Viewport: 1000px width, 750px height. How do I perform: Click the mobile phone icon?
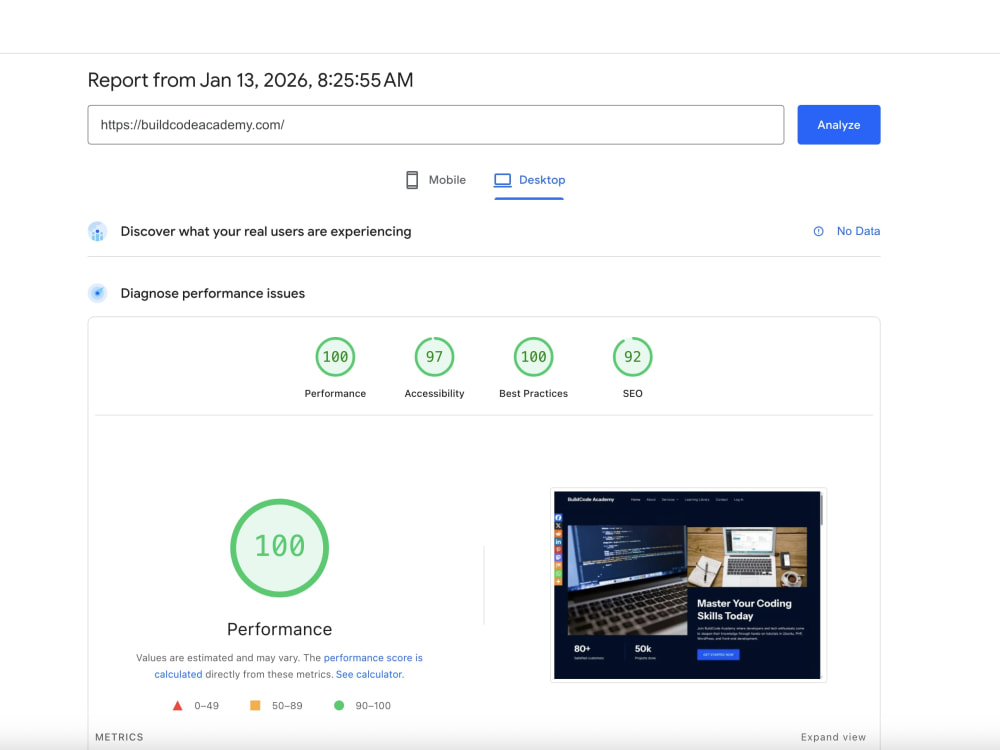click(412, 180)
